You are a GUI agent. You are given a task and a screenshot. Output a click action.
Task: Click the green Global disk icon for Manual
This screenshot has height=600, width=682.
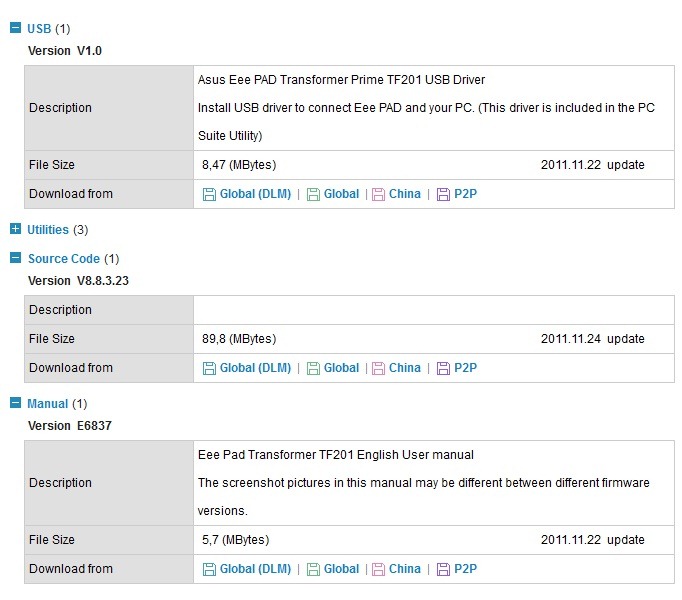(x=313, y=570)
